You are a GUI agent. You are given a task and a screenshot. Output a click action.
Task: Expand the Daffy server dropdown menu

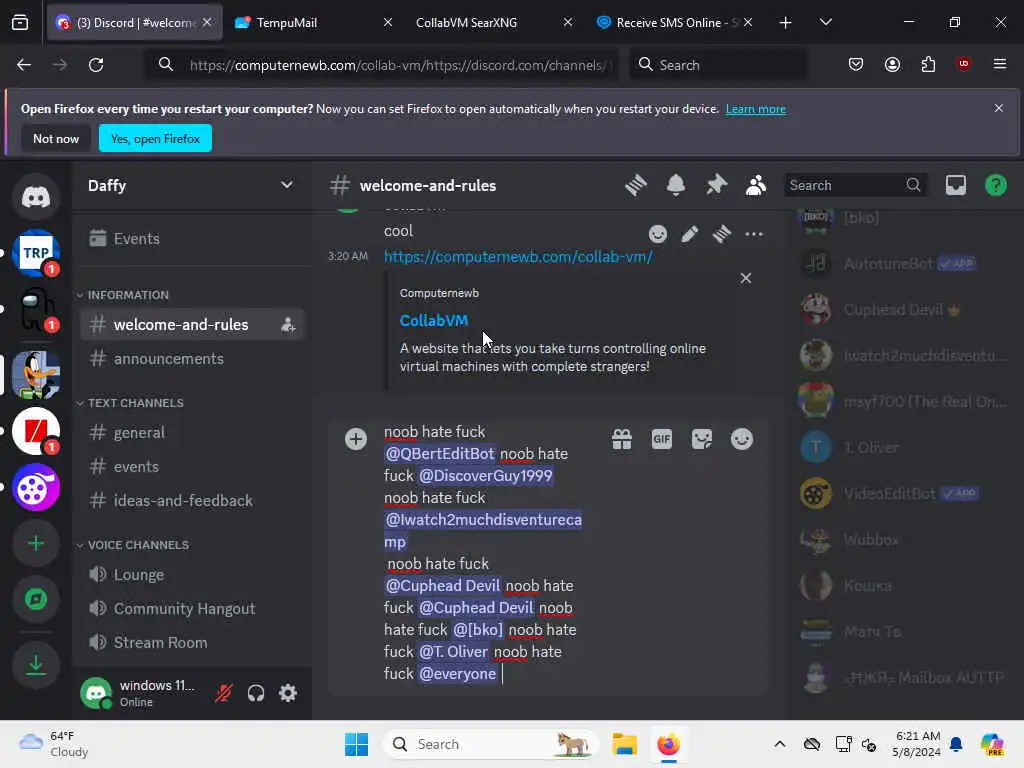286,185
